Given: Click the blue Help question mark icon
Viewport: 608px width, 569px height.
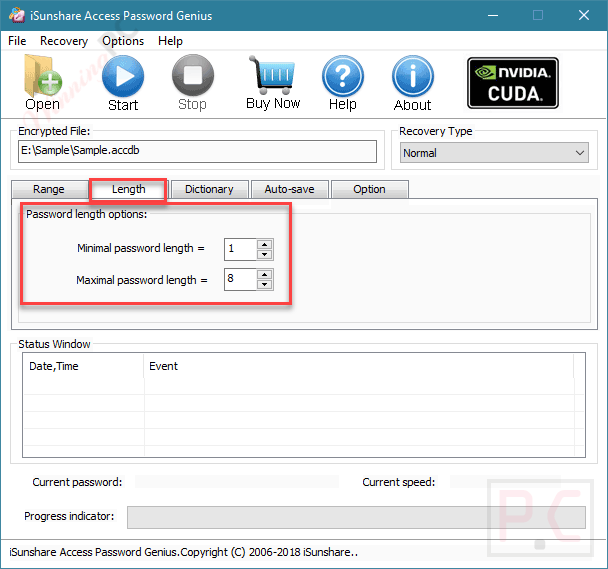Looking at the screenshot, I should click(x=343, y=76).
